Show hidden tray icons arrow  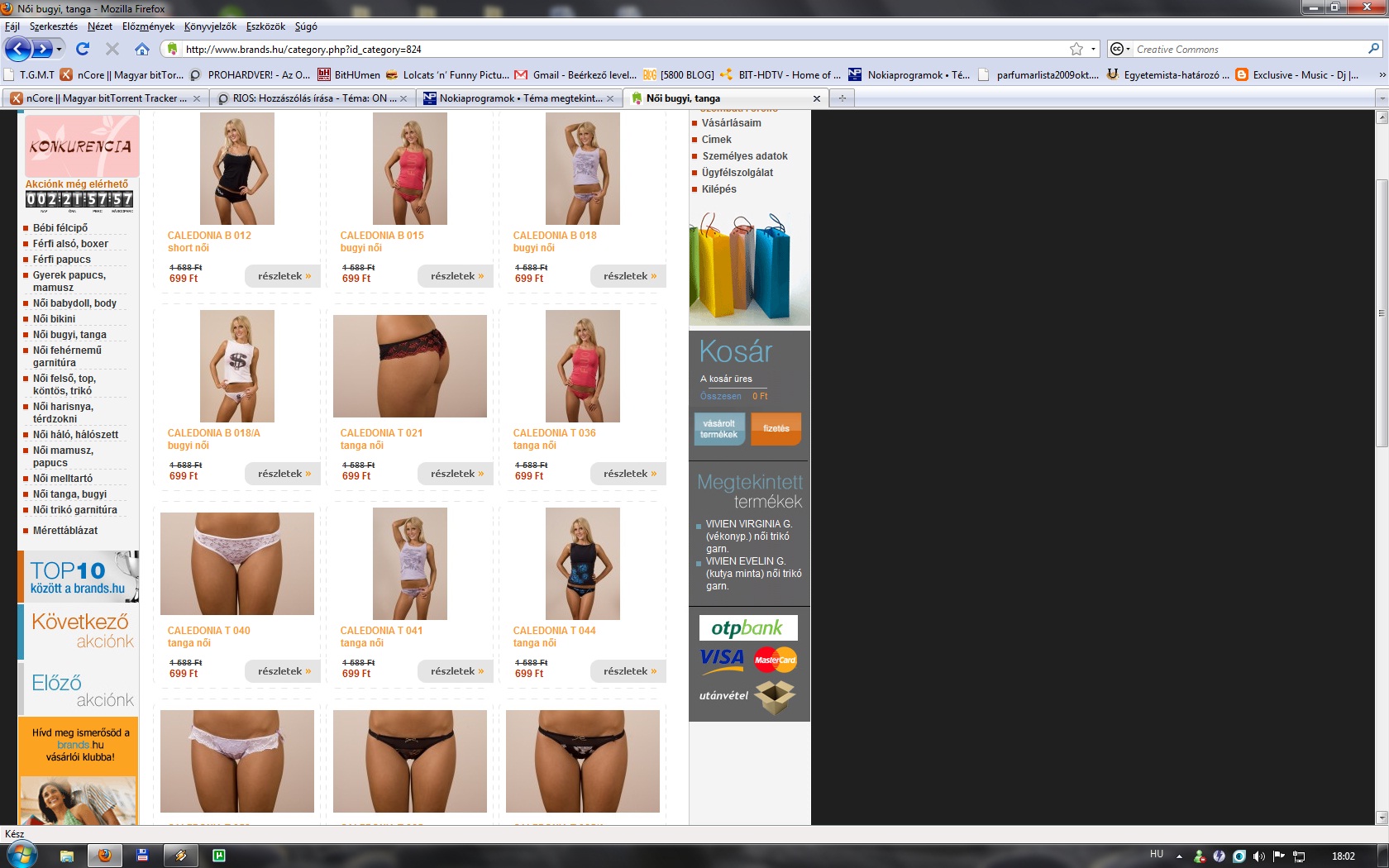click(x=1179, y=856)
